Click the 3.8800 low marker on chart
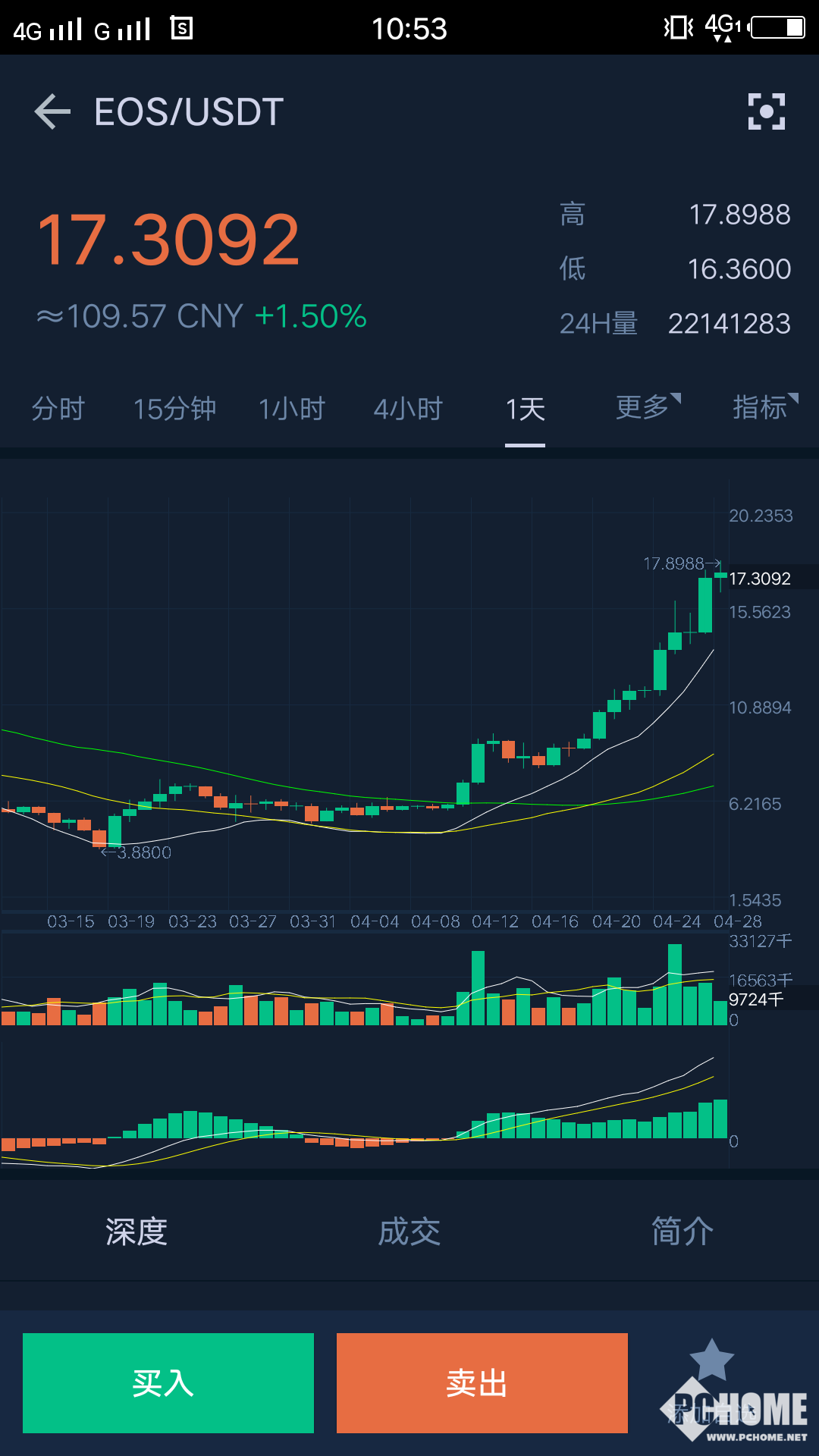 (x=136, y=852)
